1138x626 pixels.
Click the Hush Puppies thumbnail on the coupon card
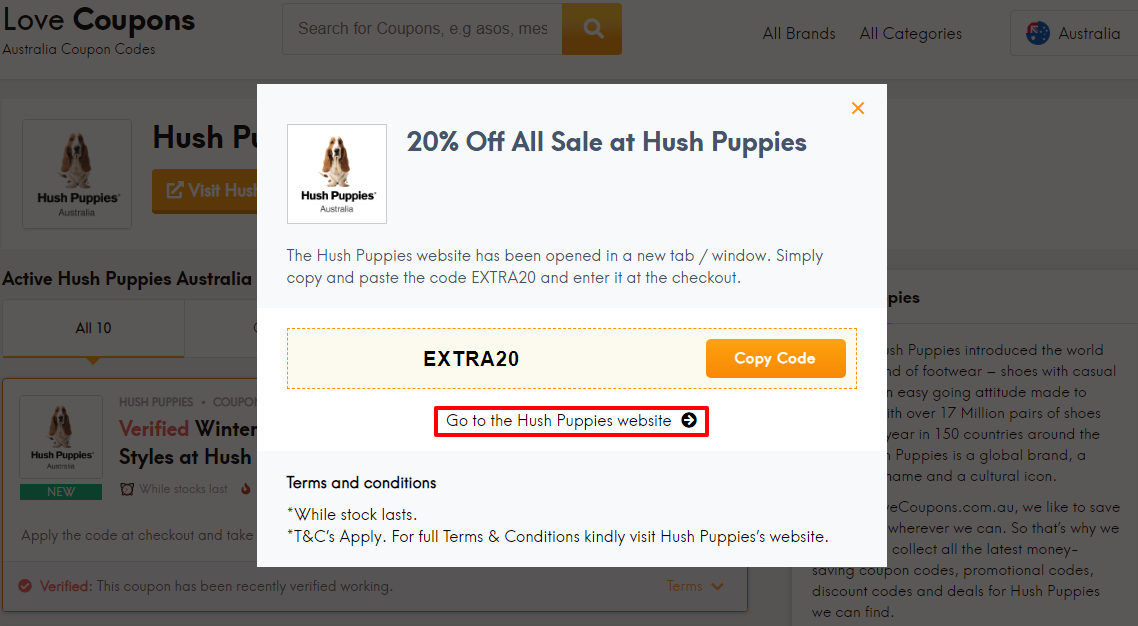pos(60,436)
